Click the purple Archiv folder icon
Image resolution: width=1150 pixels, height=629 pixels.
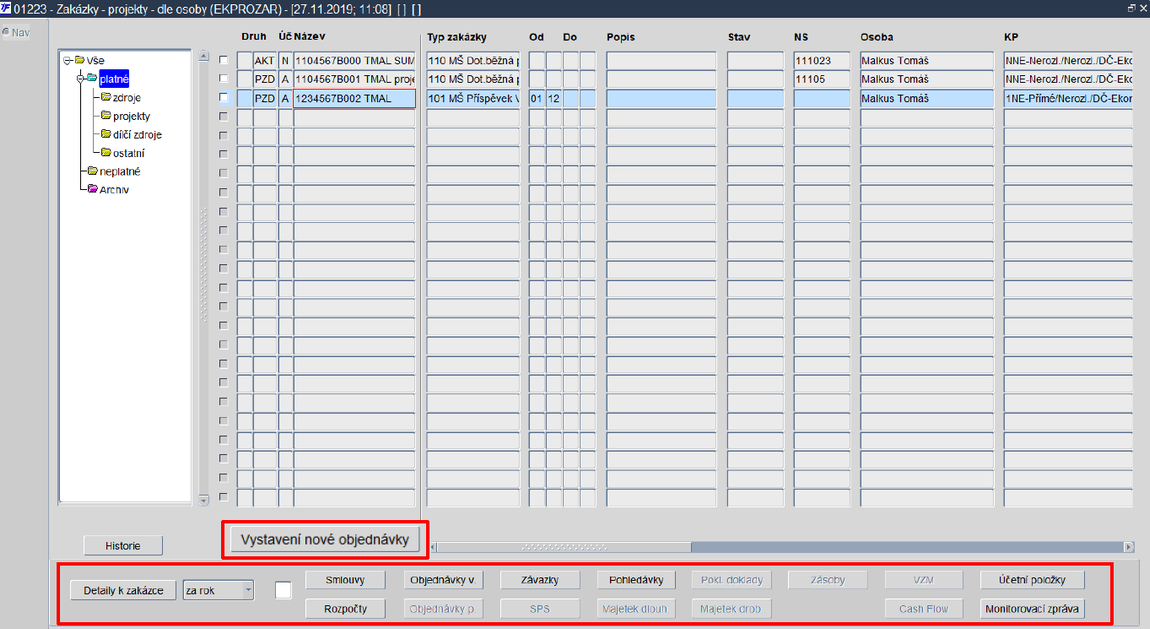point(92,189)
